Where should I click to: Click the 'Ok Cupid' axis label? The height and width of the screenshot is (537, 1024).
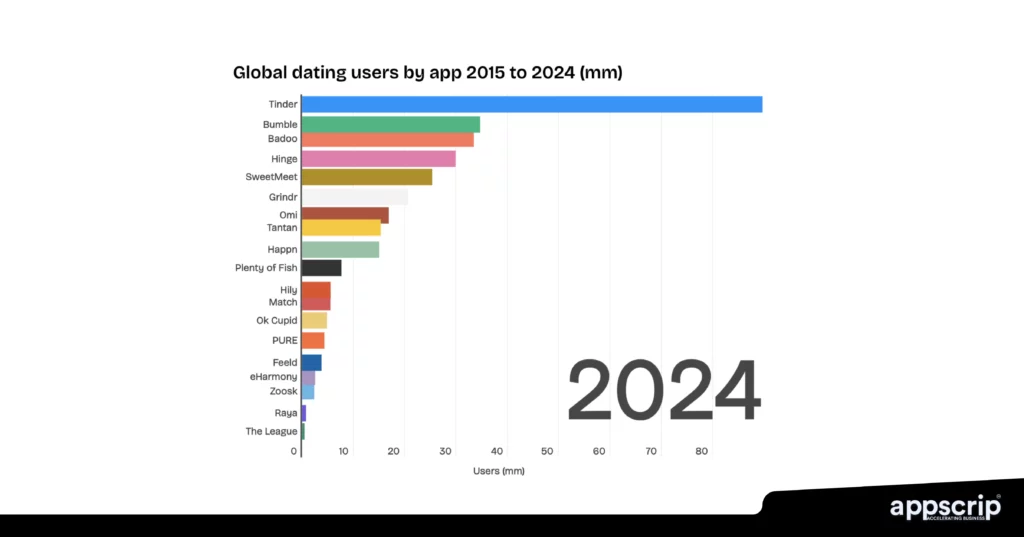click(x=276, y=321)
